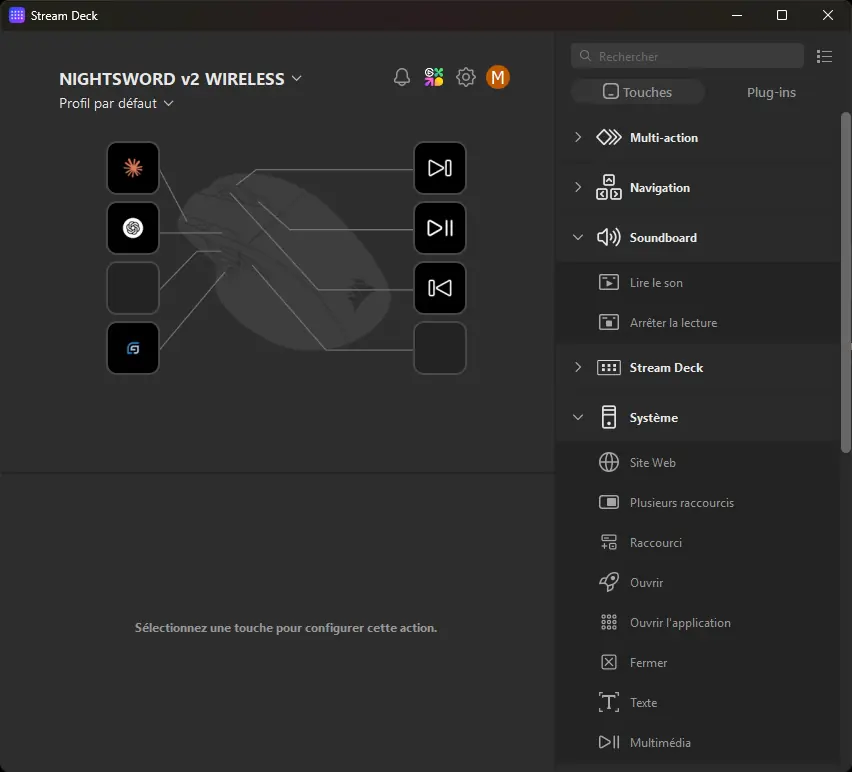The width and height of the screenshot is (852, 772).
Task: Select the Lire le son label
Action: [656, 283]
